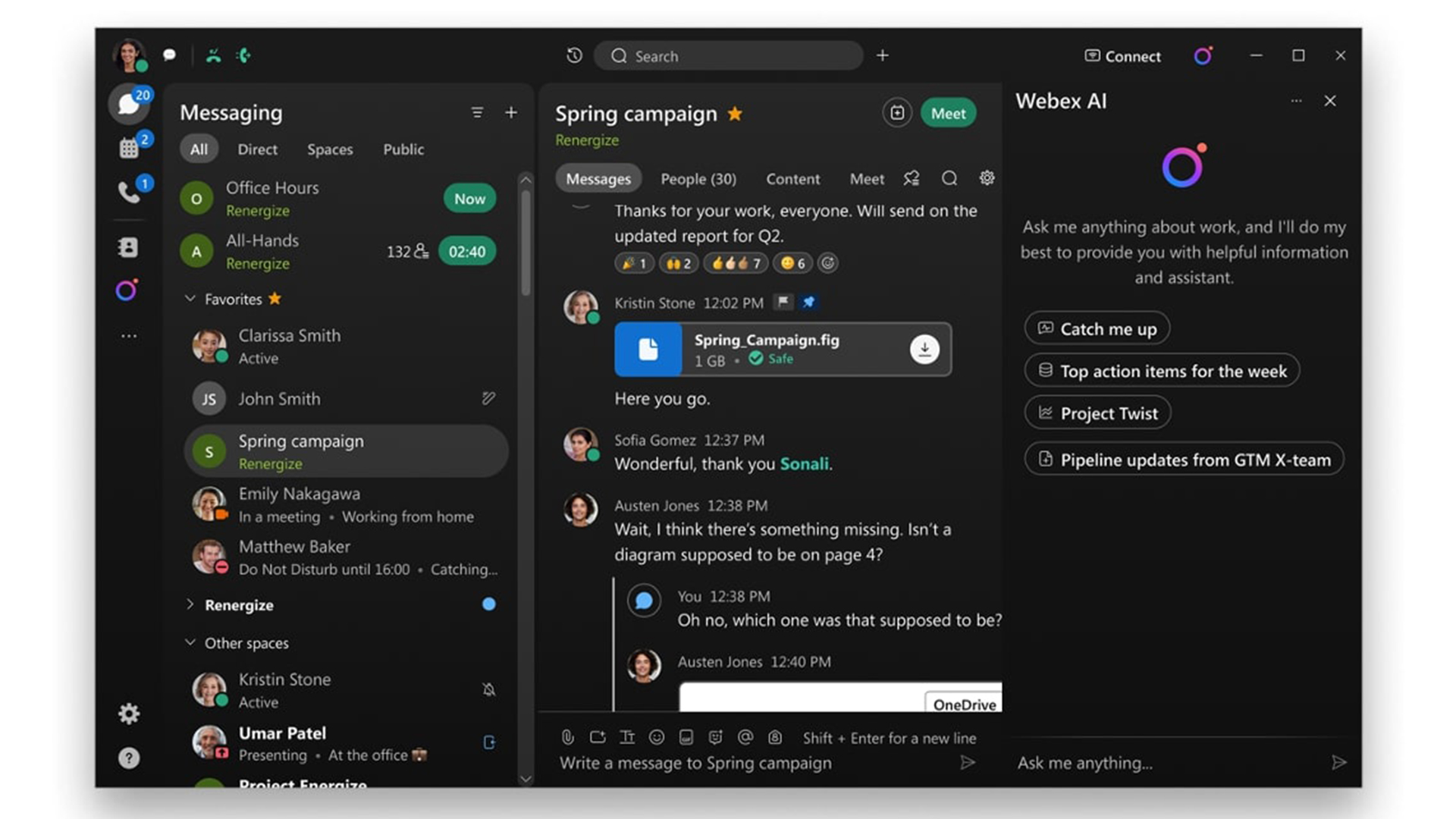Click the whiteboard icon in message bar

[x=596, y=738]
